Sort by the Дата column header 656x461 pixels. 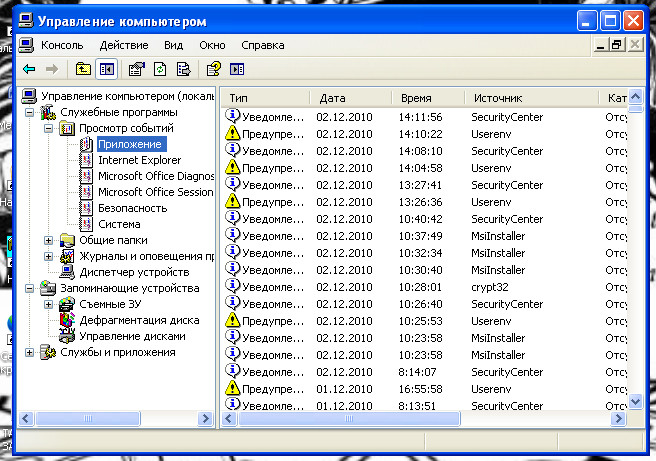tap(351, 98)
